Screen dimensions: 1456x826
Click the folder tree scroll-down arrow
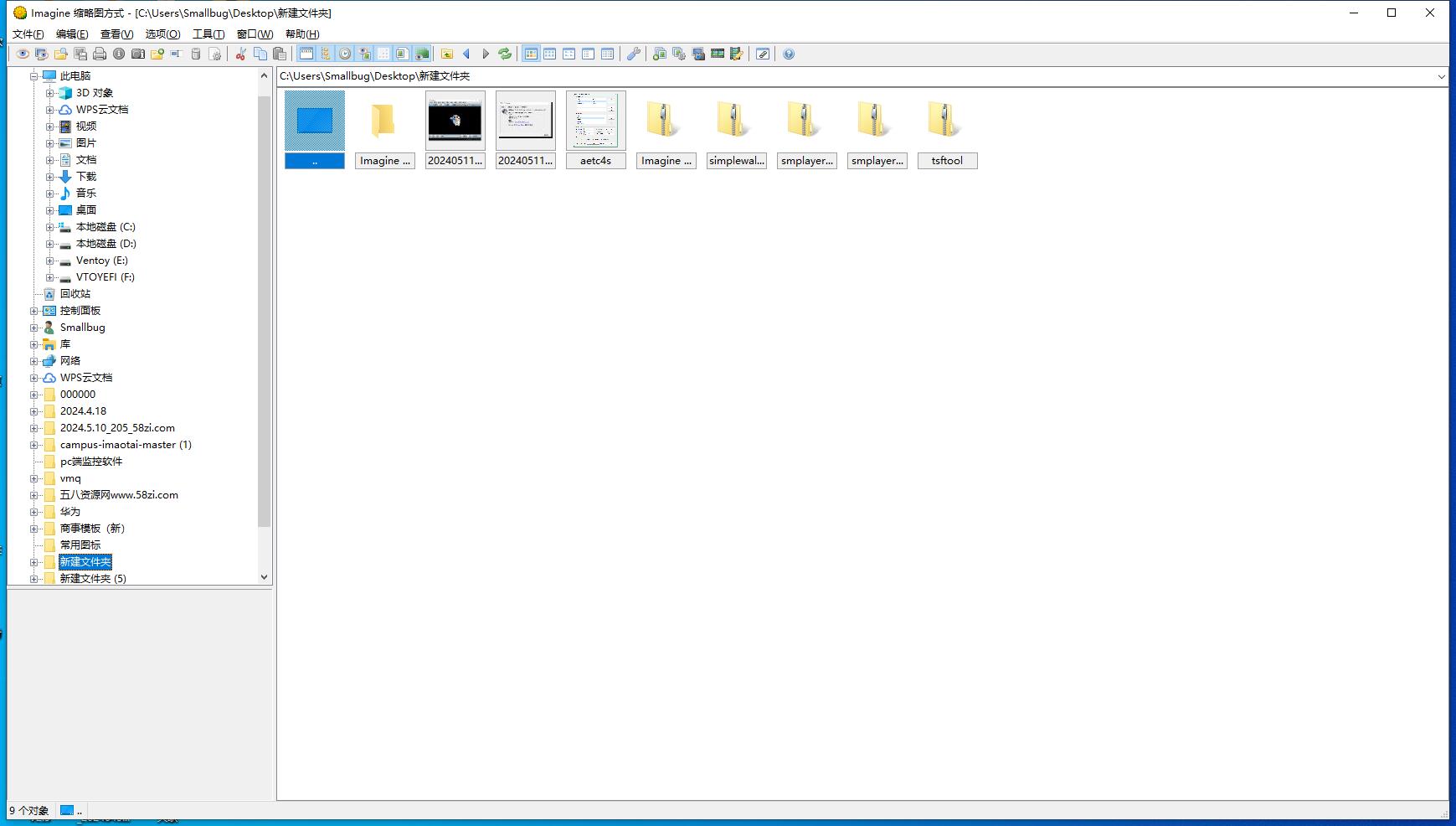point(265,577)
